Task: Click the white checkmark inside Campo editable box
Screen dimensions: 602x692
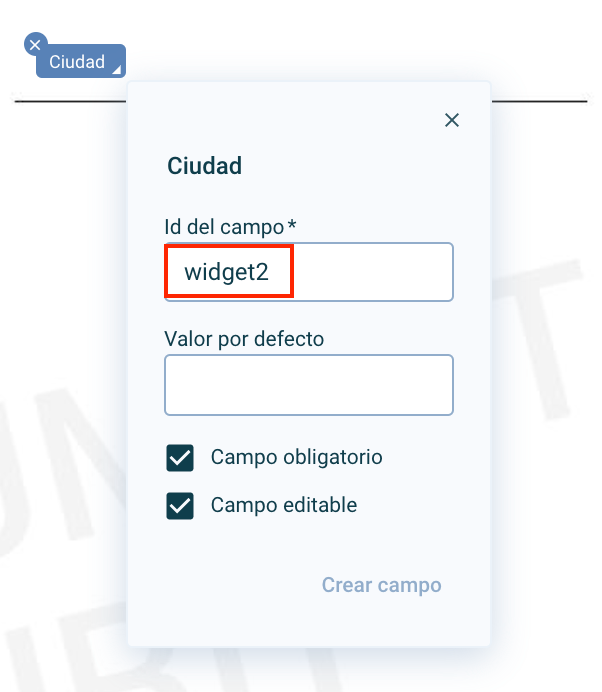Action: (x=180, y=506)
